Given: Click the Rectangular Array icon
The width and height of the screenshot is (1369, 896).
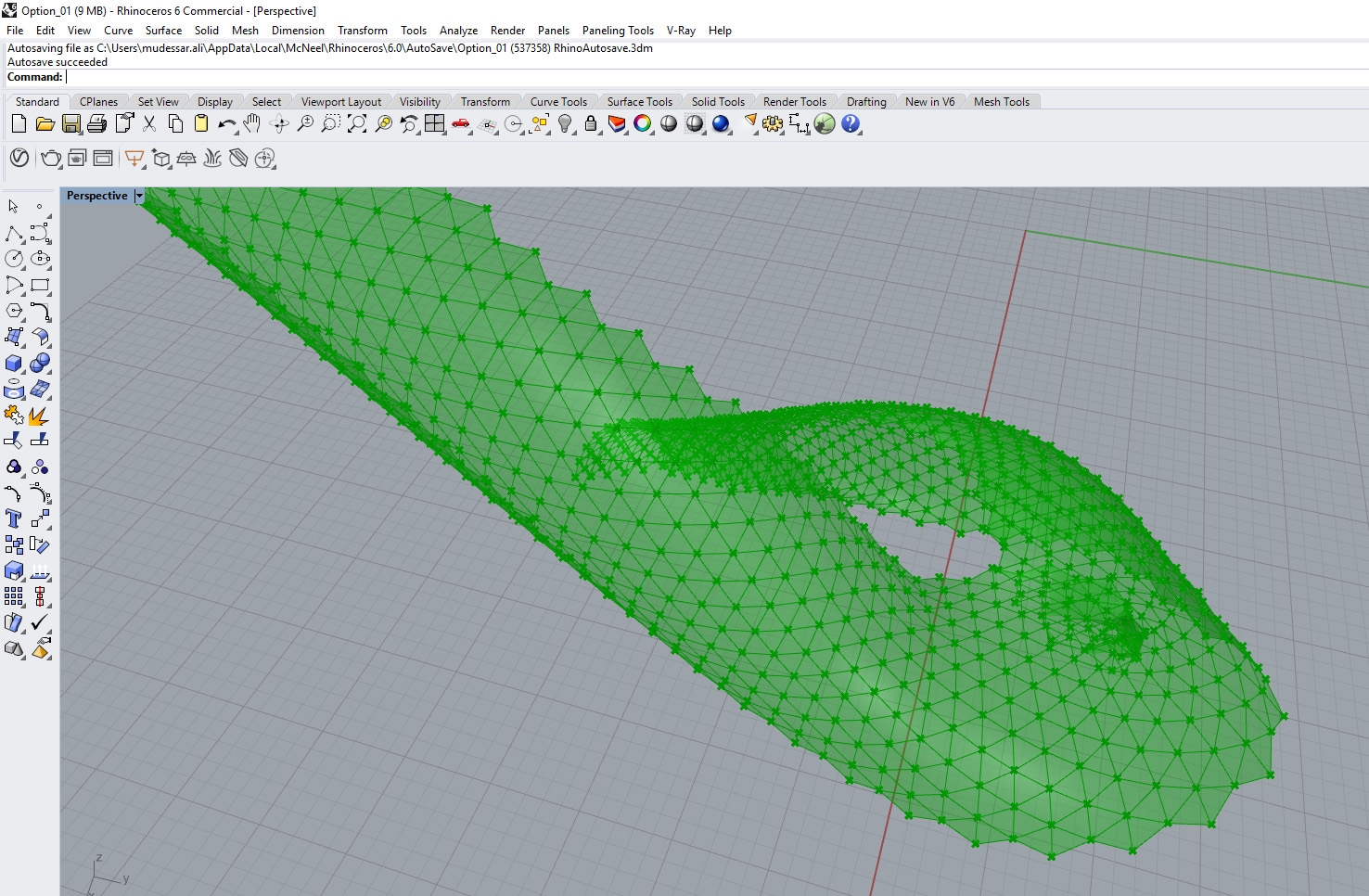Looking at the screenshot, I should click(14, 596).
